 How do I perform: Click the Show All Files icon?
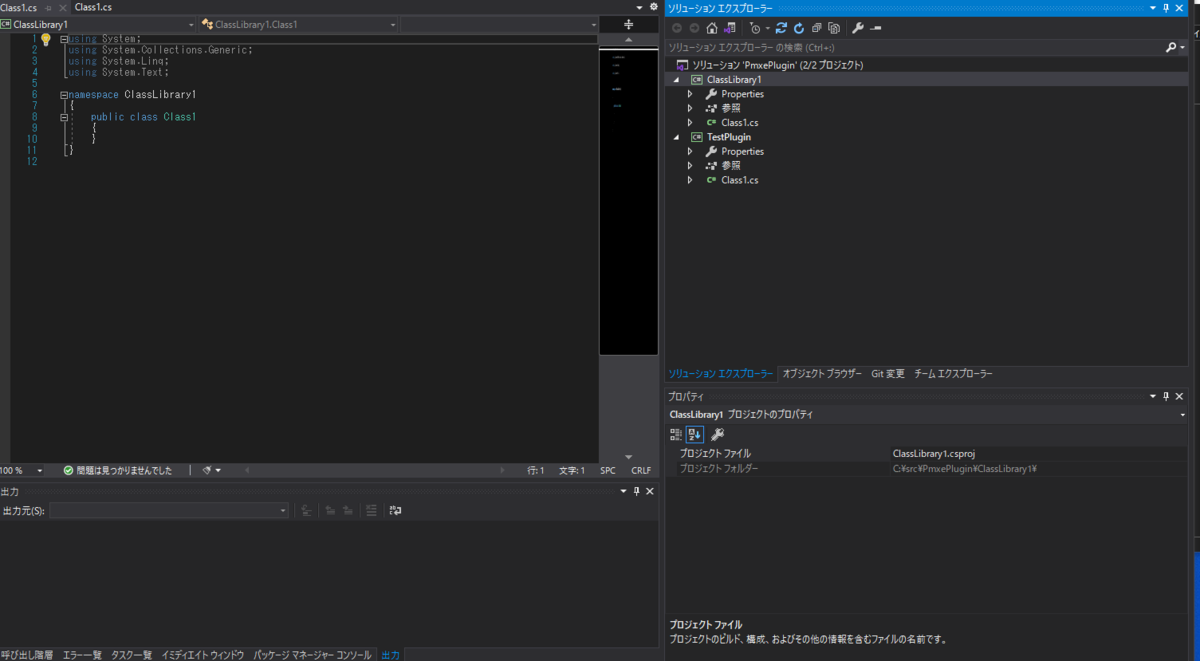click(833, 28)
